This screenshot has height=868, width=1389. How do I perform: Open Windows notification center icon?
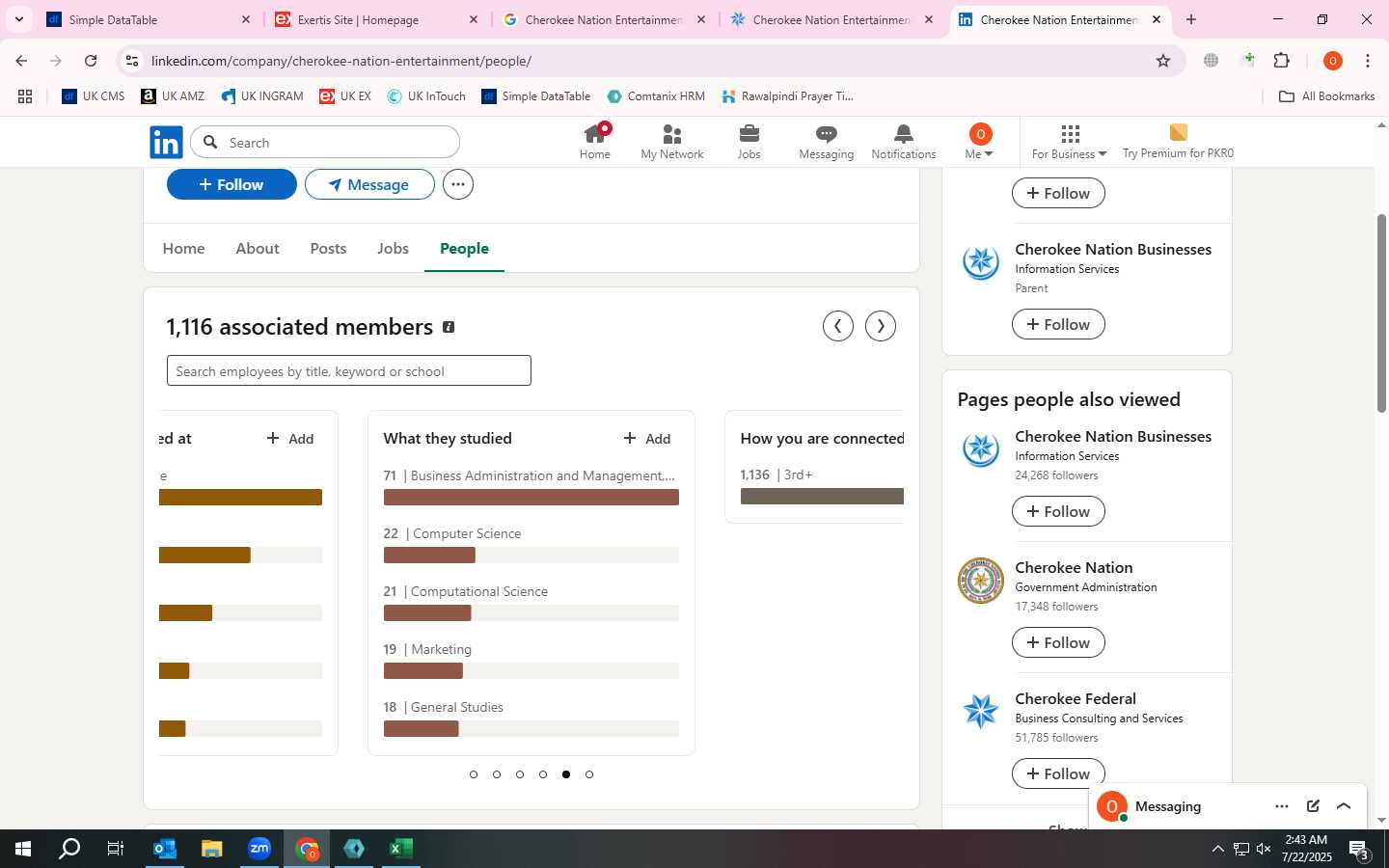click(x=1360, y=849)
